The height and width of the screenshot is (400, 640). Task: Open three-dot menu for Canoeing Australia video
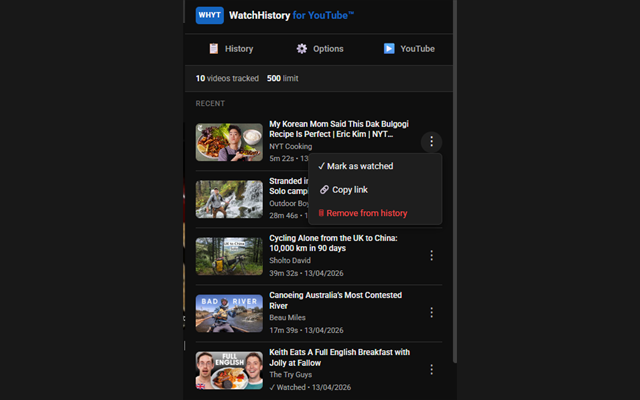pos(431,313)
